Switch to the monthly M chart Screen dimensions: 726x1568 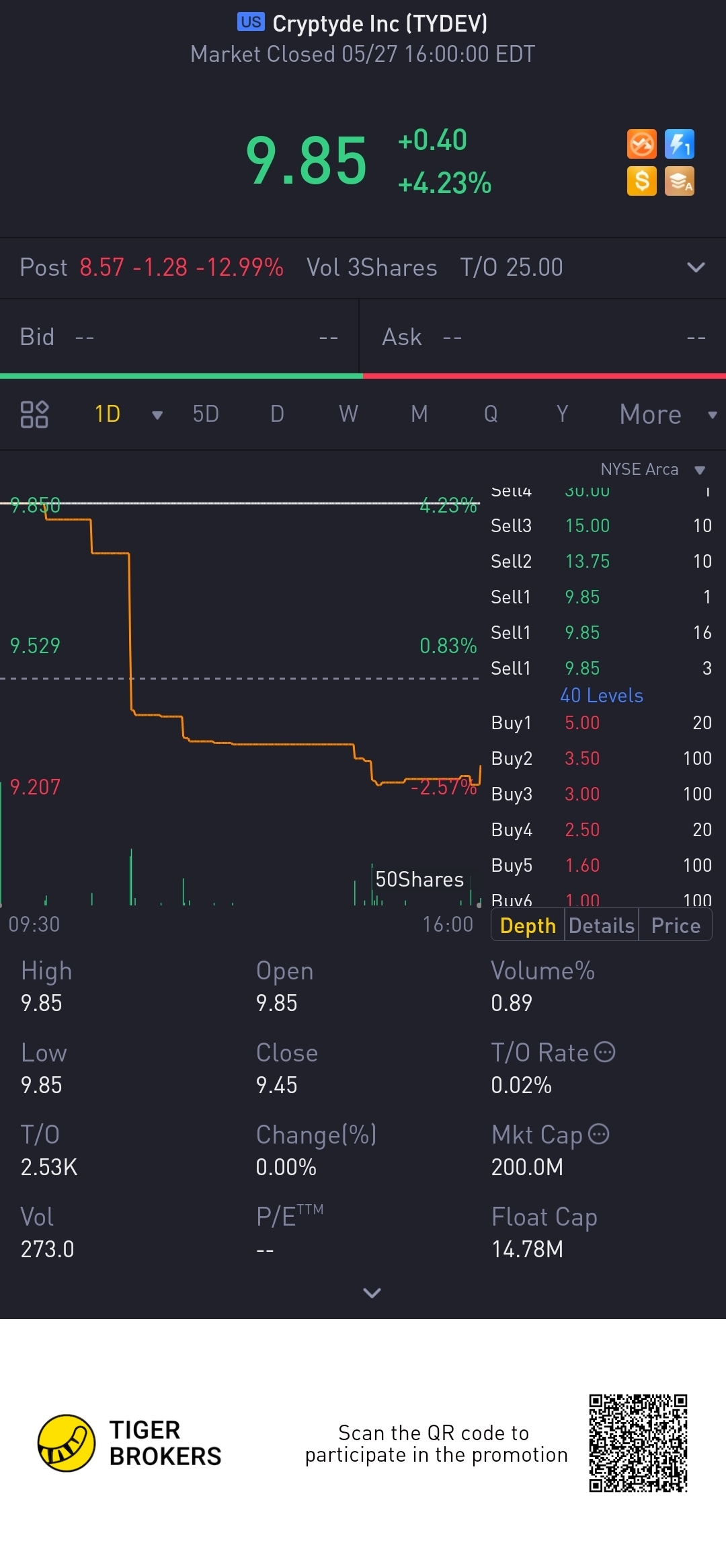pos(419,414)
